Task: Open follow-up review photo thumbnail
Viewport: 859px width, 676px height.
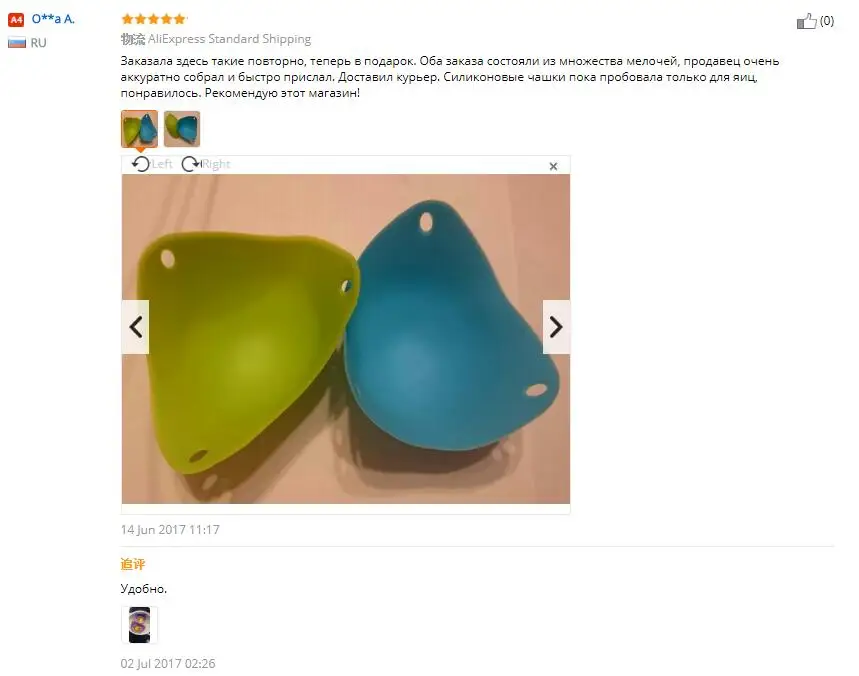Action: pyautogui.click(x=139, y=625)
